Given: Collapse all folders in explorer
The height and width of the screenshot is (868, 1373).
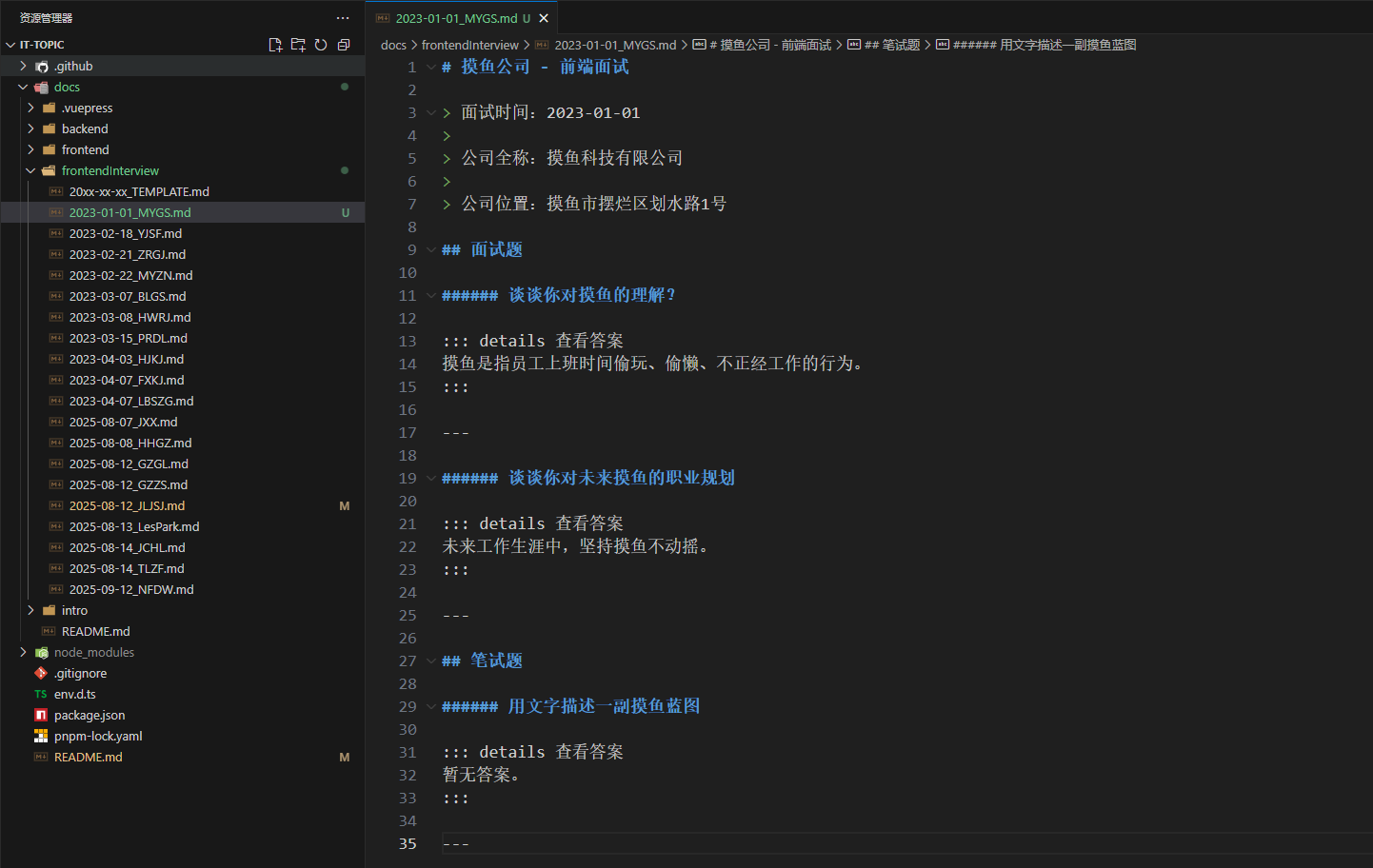Looking at the screenshot, I should click(x=344, y=45).
